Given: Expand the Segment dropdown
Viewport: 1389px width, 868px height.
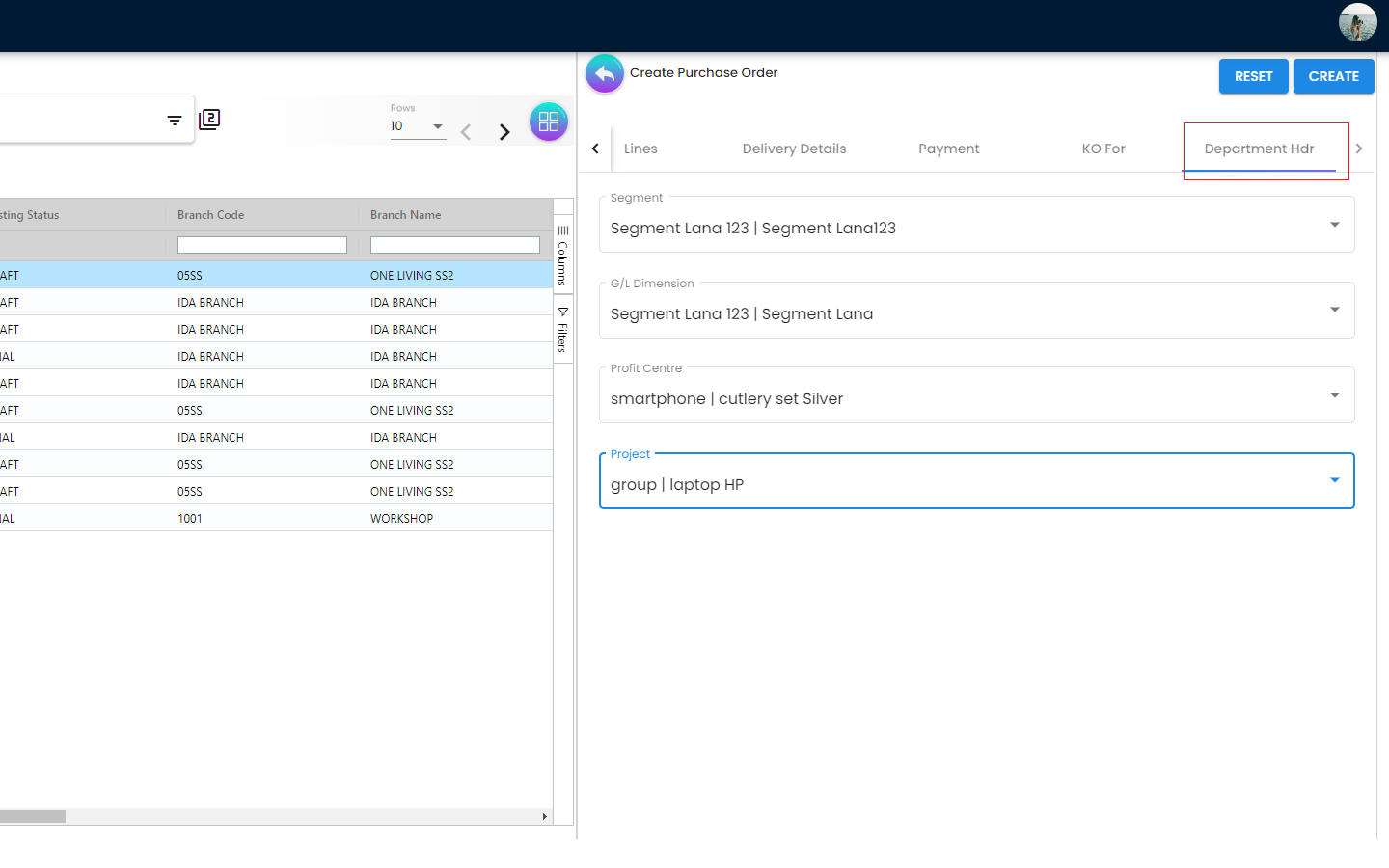Looking at the screenshot, I should [1334, 225].
